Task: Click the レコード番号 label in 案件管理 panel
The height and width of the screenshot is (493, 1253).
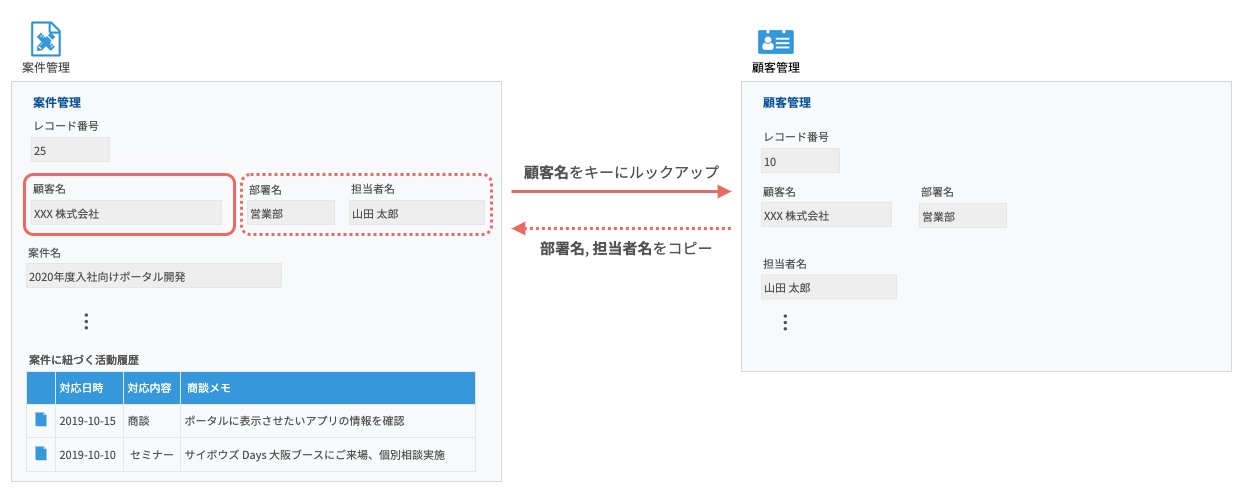Action: click(x=66, y=126)
